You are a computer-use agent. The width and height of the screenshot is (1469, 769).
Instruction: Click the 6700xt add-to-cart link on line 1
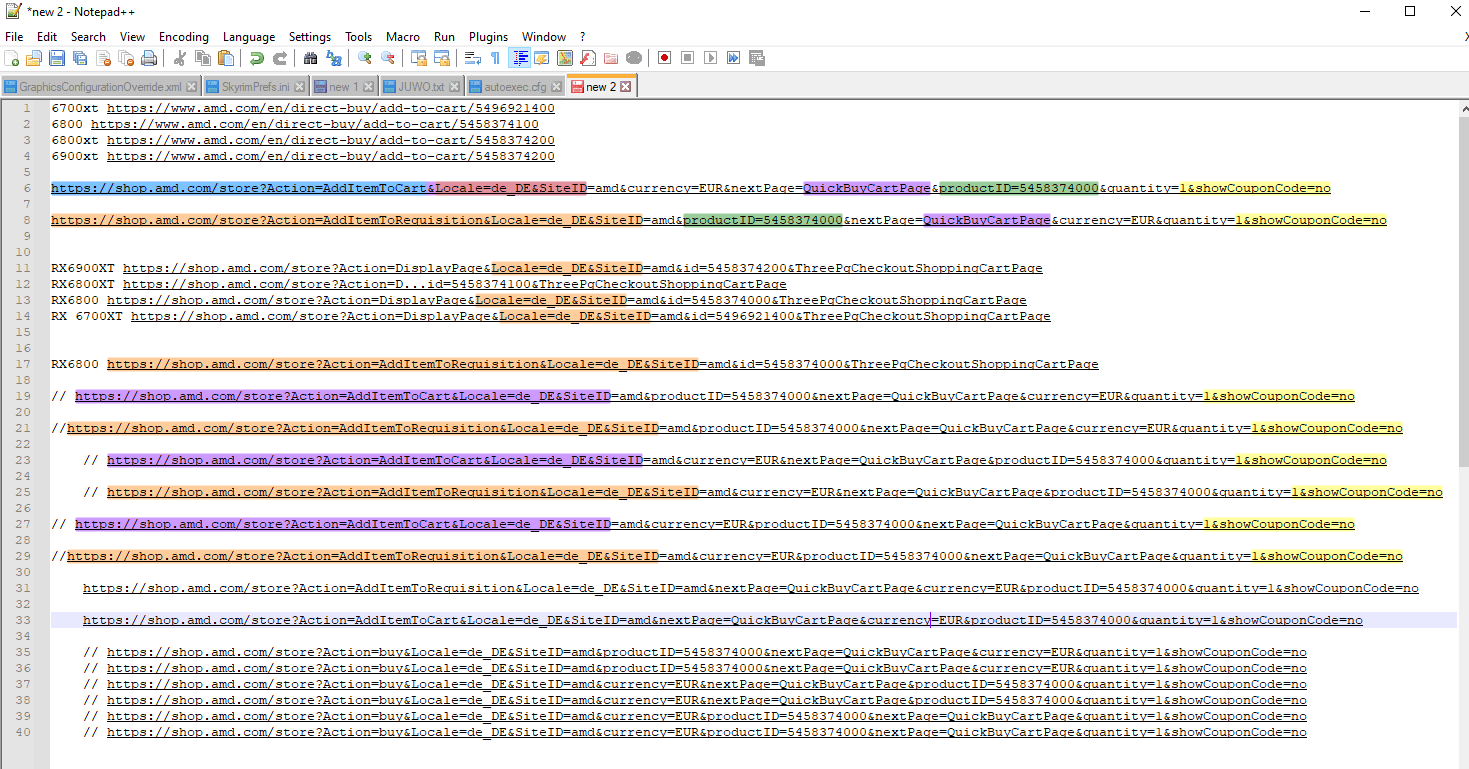pos(331,108)
